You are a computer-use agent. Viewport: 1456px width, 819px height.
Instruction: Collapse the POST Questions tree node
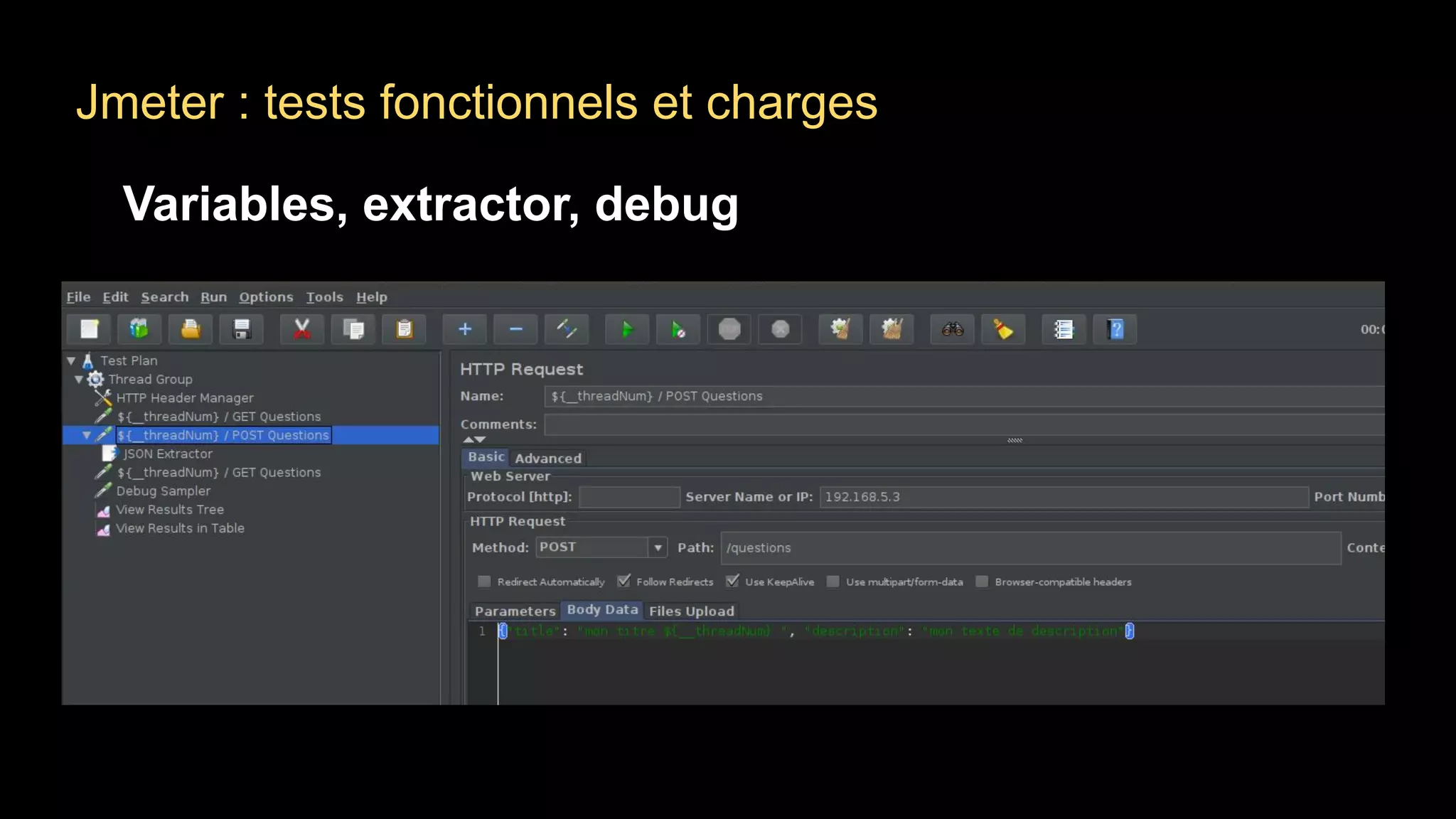coord(87,435)
